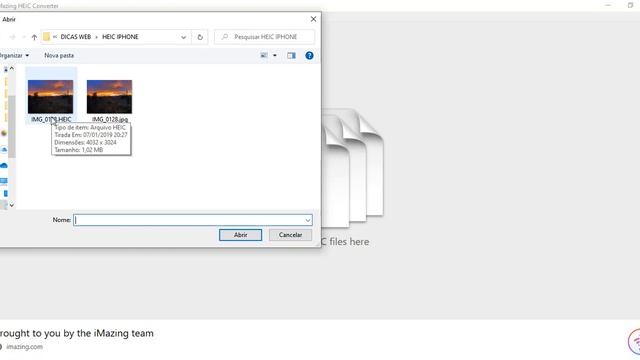This screenshot has height=360, width=640.
Task: Click the DICAS WEB breadcrumb
Action: pyautogui.click(x=76, y=37)
